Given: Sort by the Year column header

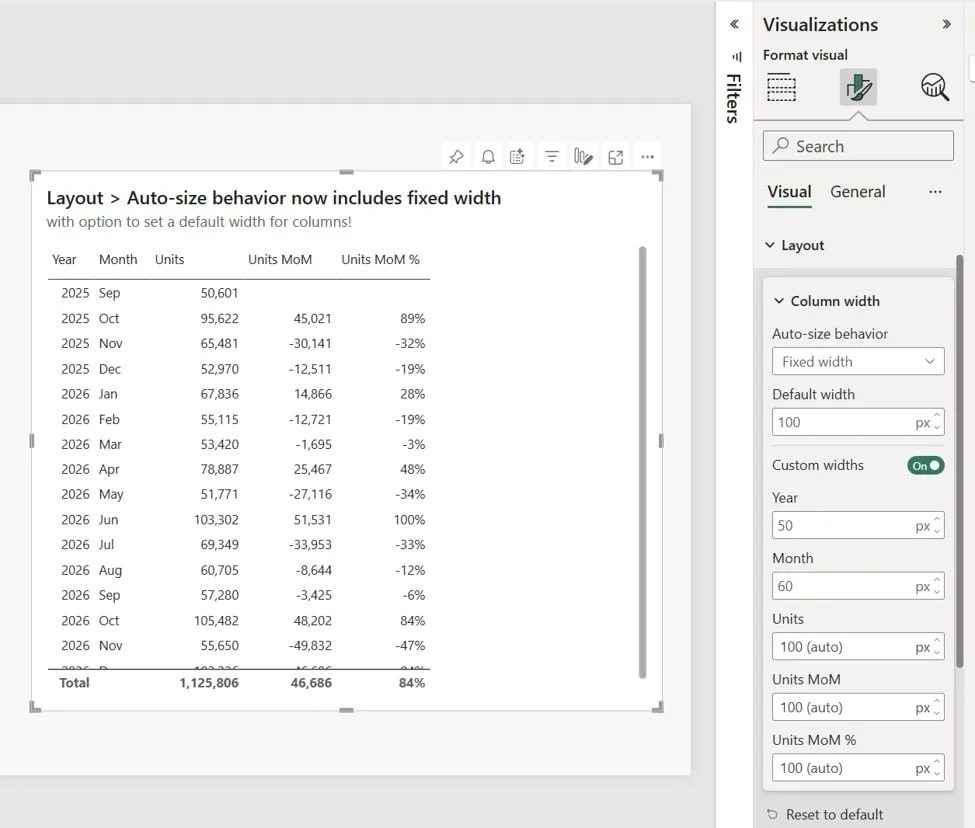Looking at the screenshot, I should [x=64, y=260].
